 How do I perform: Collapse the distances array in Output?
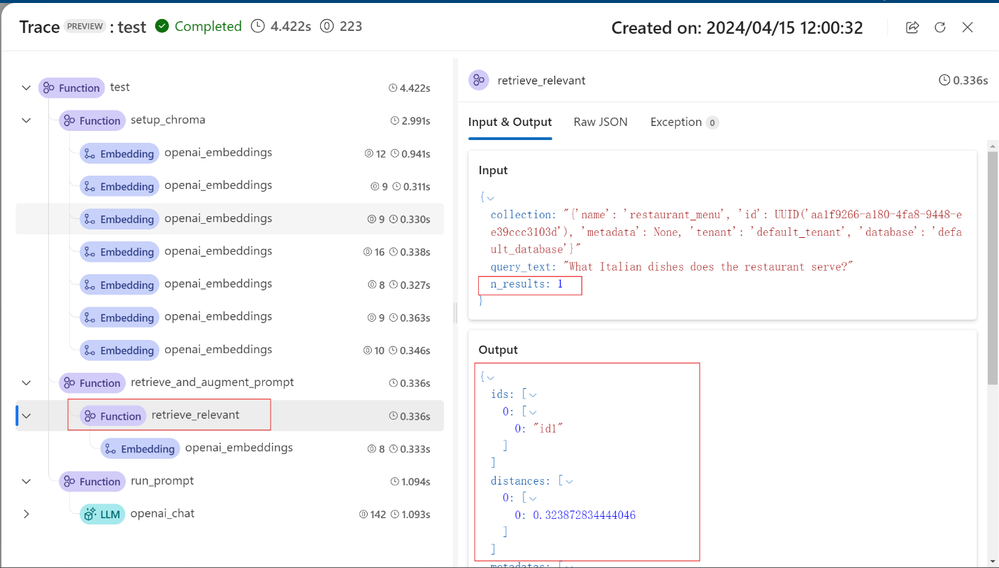point(569,481)
